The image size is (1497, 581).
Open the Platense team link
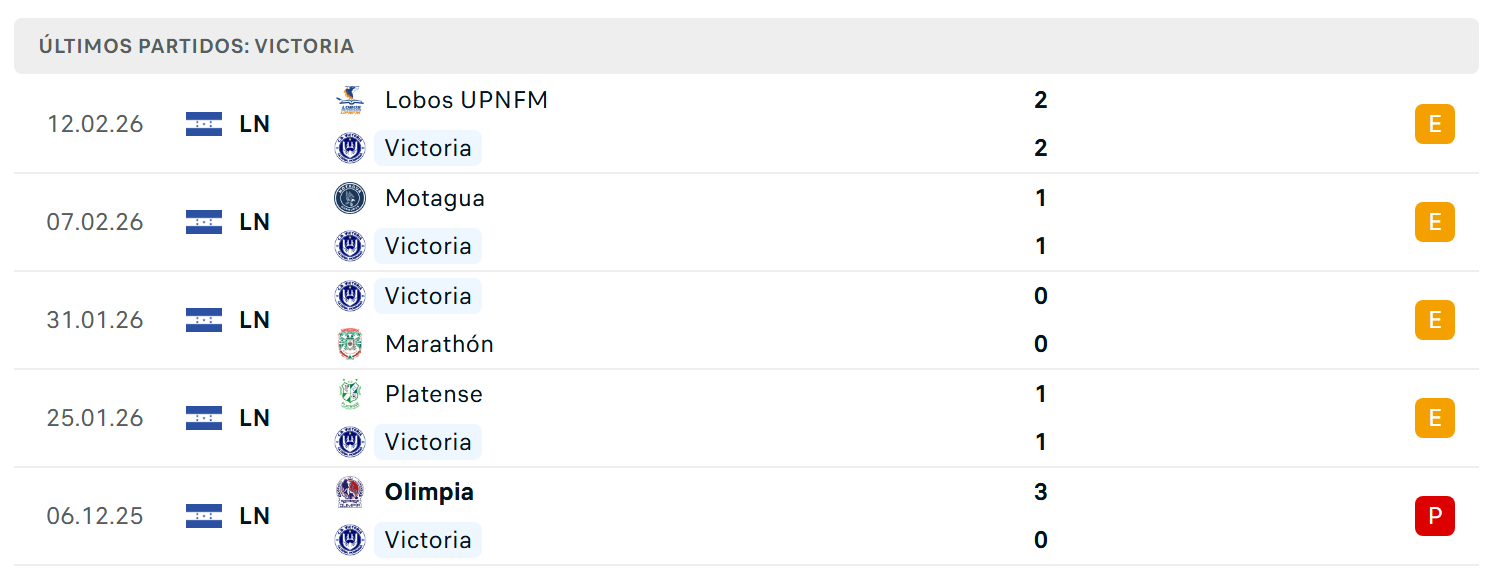coord(434,394)
